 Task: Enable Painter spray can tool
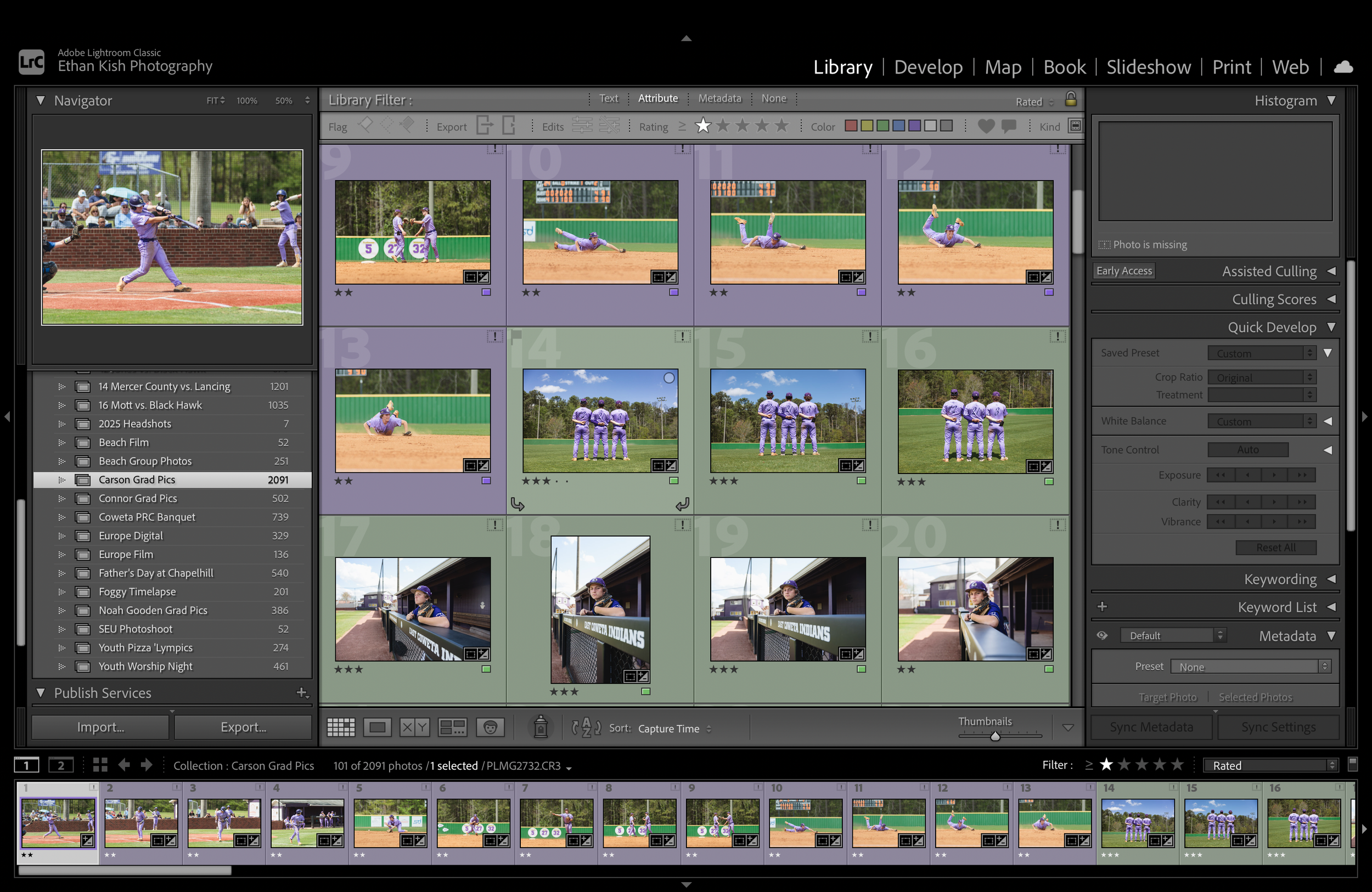[540, 727]
